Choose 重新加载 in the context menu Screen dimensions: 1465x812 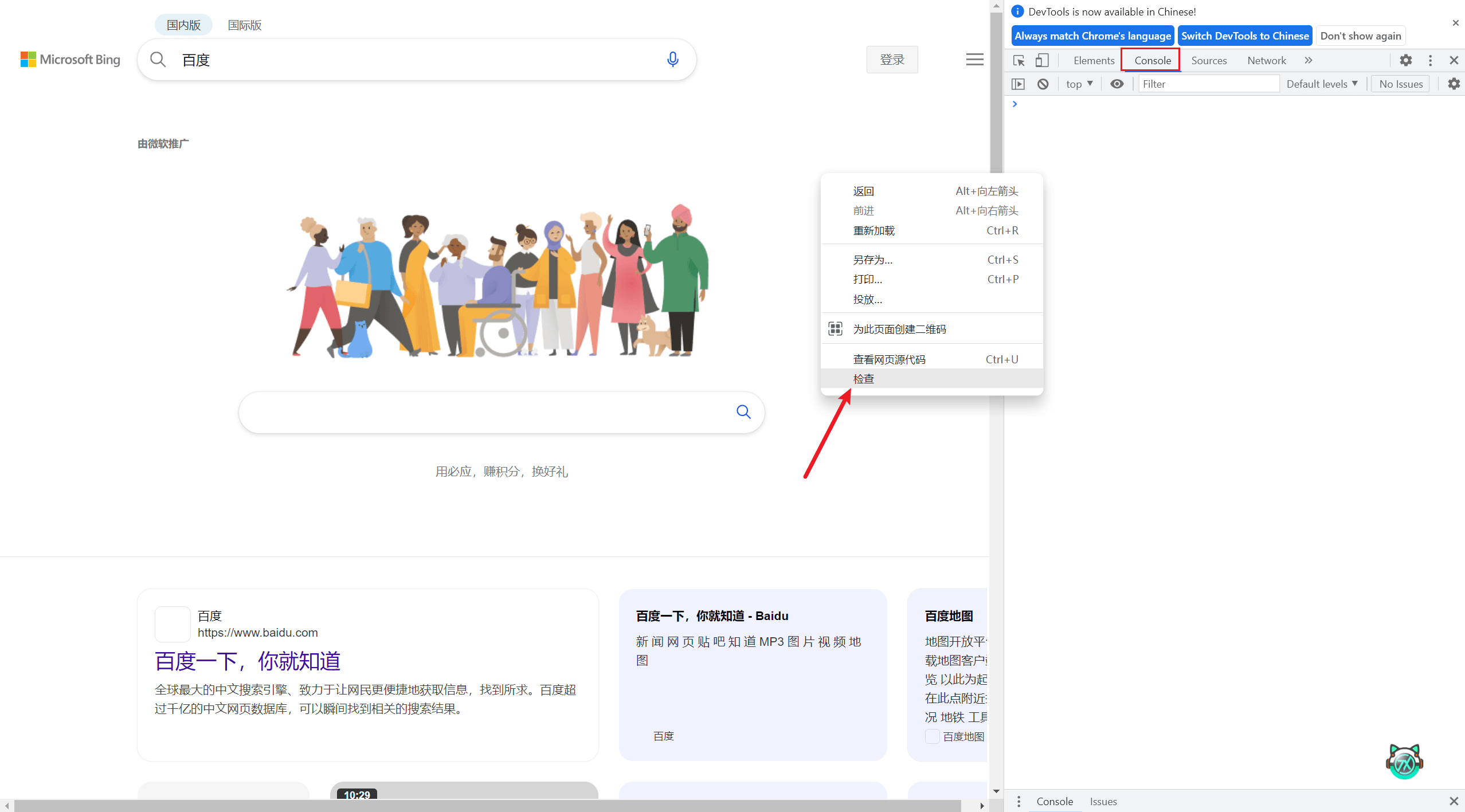(932, 230)
